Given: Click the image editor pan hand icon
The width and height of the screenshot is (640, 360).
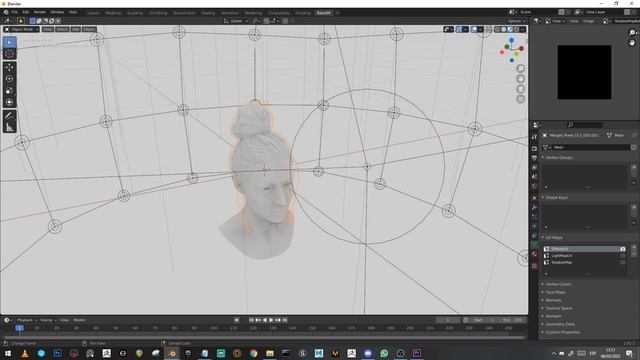Looking at the screenshot, I should point(632,42).
